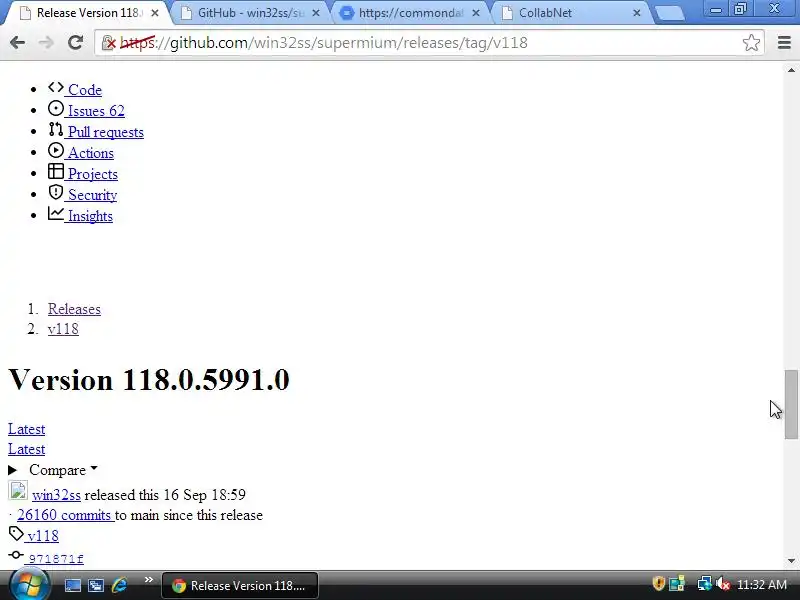Click the broken avatar image next to win32ss
Image resolution: width=800 pixels, height=600 pixels.
coord(18,491)
